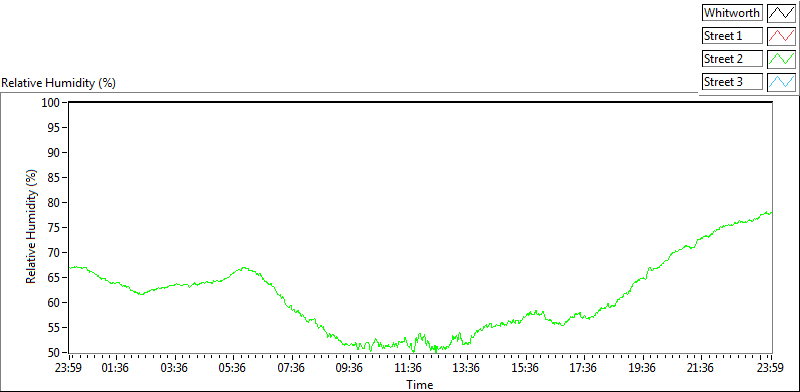Screen dimensions: 800x392
Task: Click the last 23:59 time label
Action: (771, 368)
